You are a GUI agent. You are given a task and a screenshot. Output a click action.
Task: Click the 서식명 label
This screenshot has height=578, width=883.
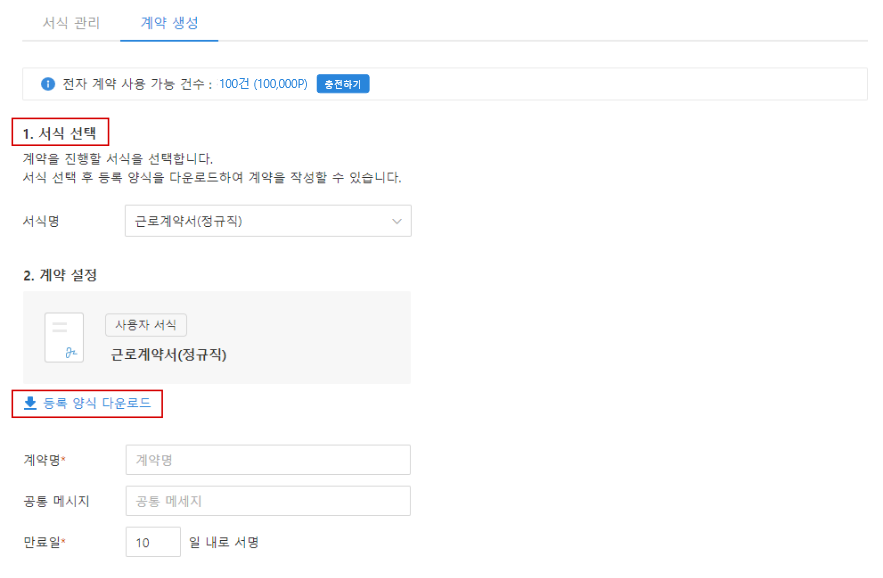tap(41, 221)
